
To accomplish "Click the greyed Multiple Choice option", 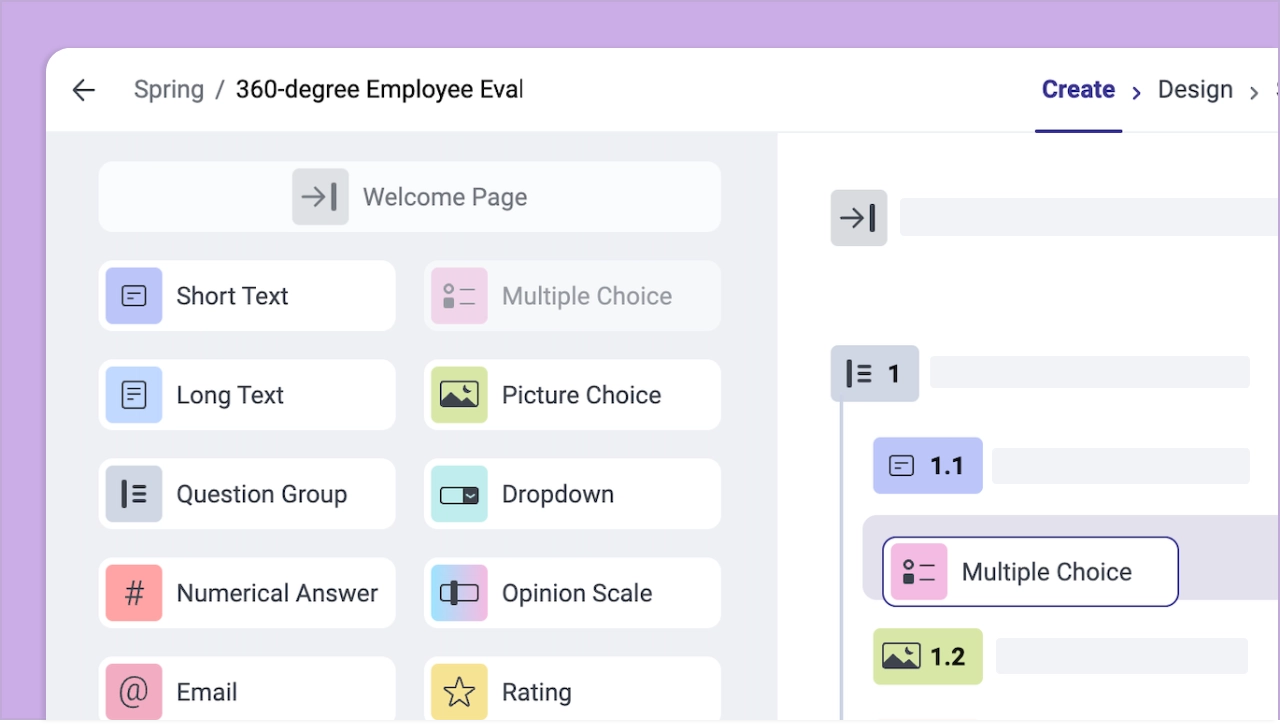I will 572,296.
